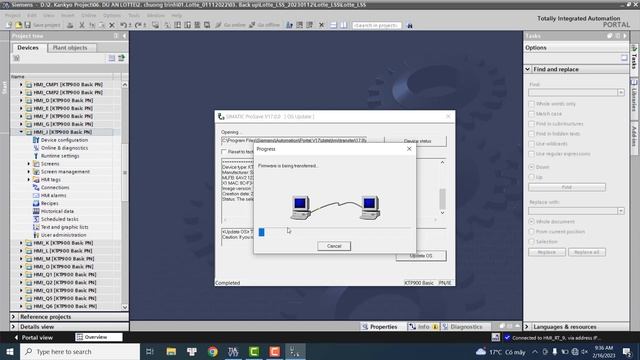Click the Search in project field

click(376, 25)
